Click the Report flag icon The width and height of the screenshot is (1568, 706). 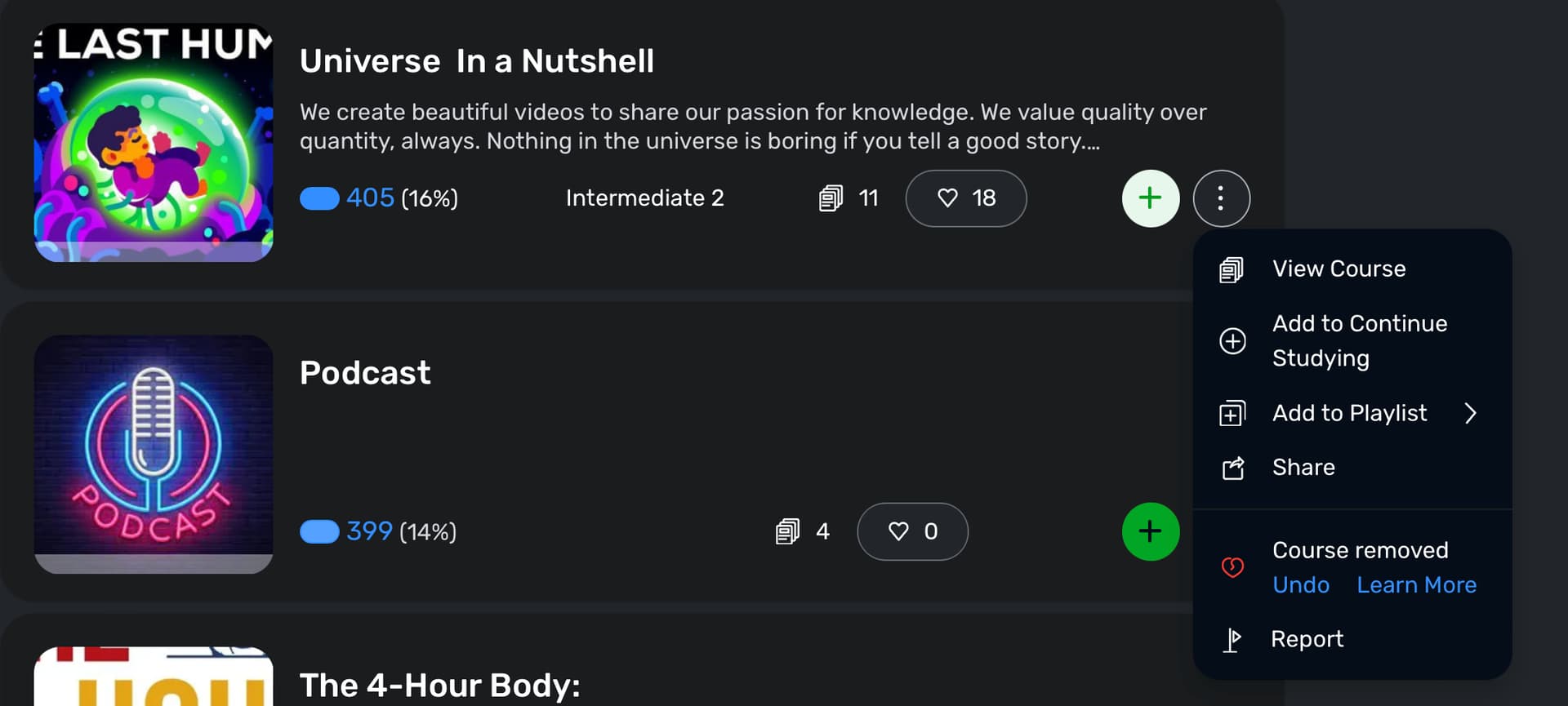(x=1232, y=639)
